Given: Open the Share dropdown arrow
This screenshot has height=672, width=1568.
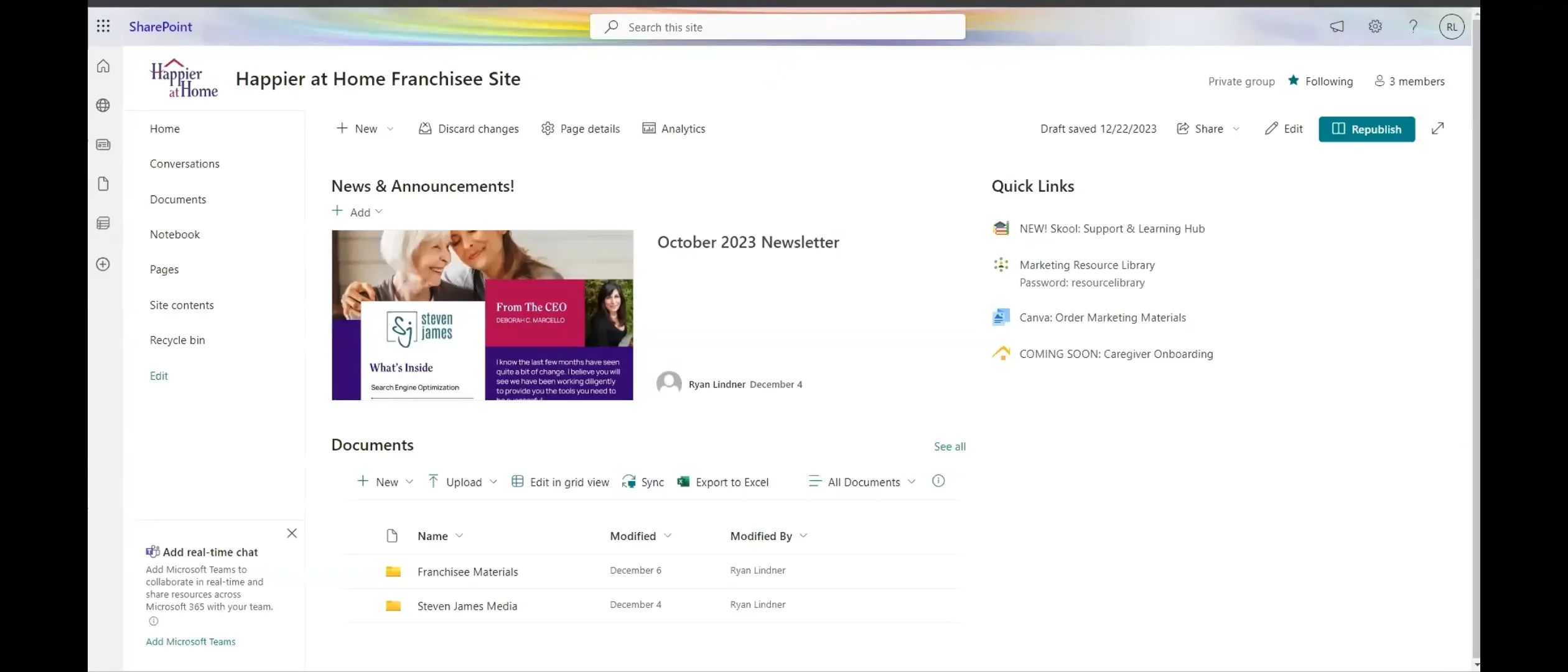Looking at the screenshot, I should pyautogui.click(x=1236, y=129).
